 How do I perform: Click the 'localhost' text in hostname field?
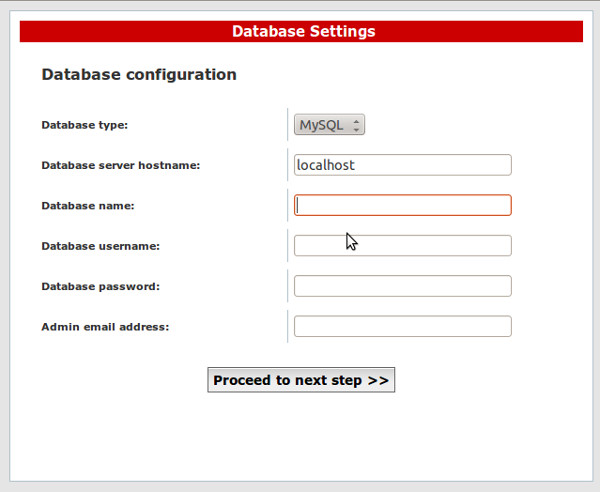pos(326,165)
